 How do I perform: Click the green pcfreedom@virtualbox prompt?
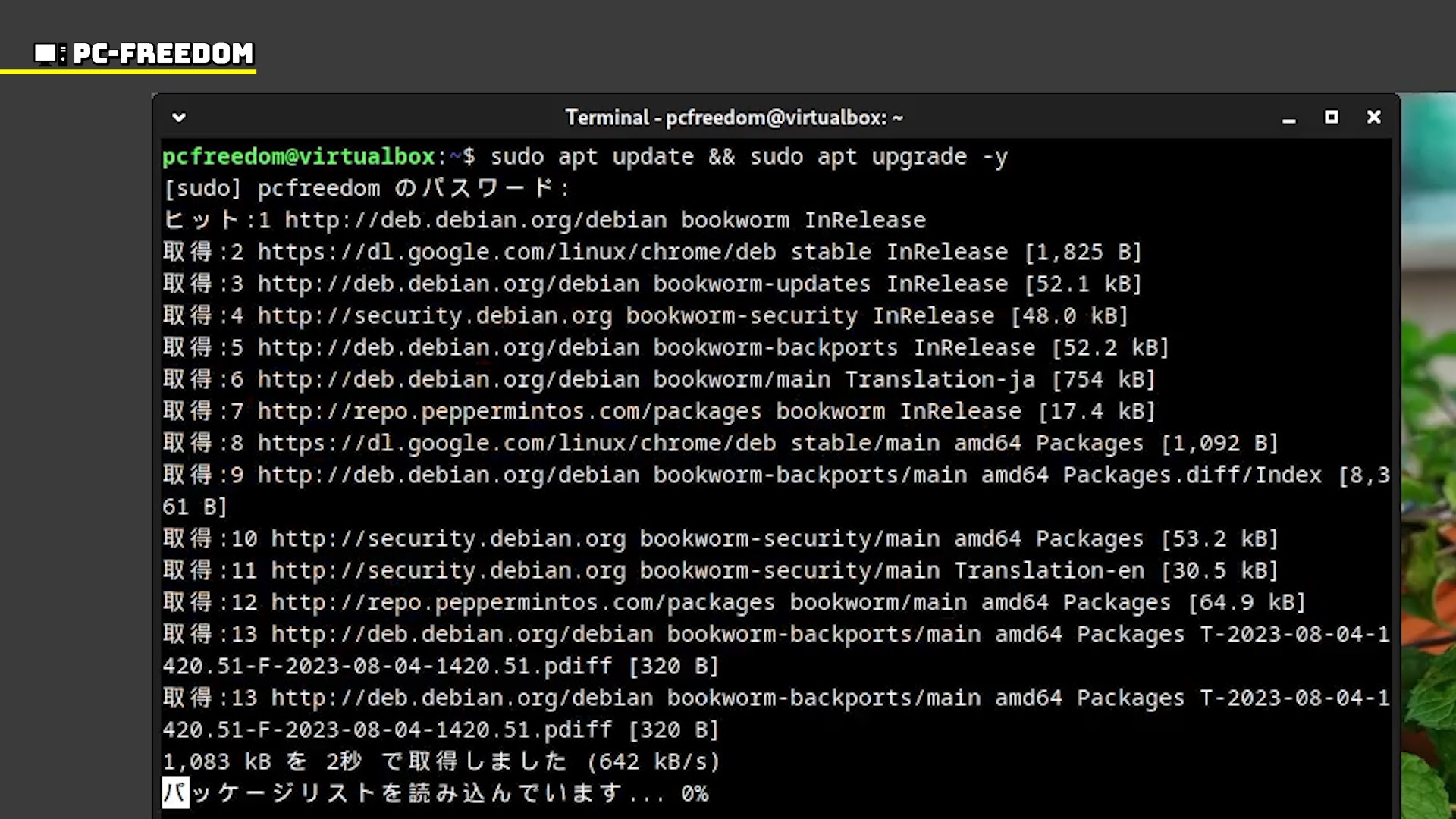[x=299, y=157]
